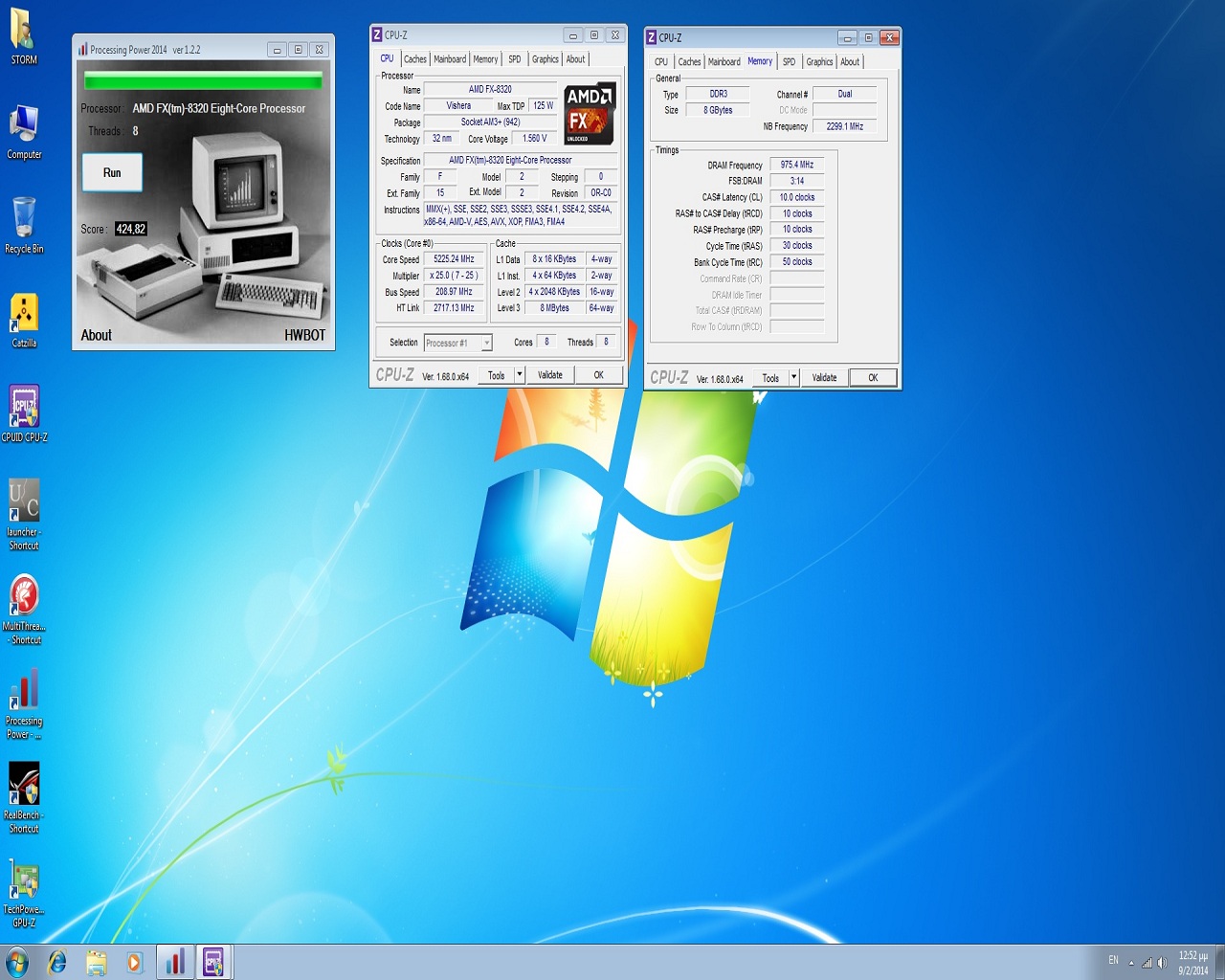Launch the Catzilla desktop shortcut
This screenshot has width=1225, height=980.
pyautogui.click(x=24, y=320)
